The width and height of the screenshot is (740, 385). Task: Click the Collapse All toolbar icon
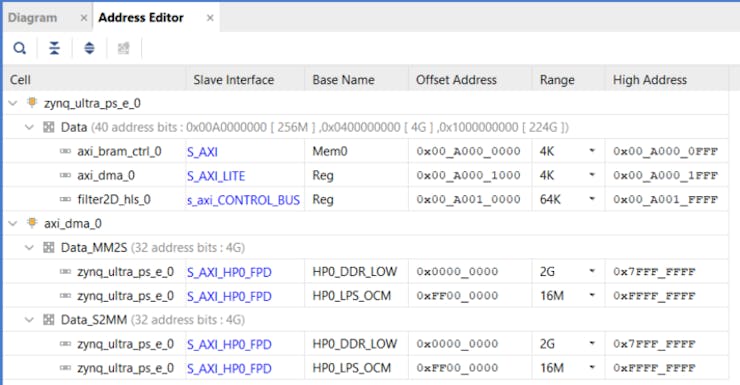tap(55, 48)
